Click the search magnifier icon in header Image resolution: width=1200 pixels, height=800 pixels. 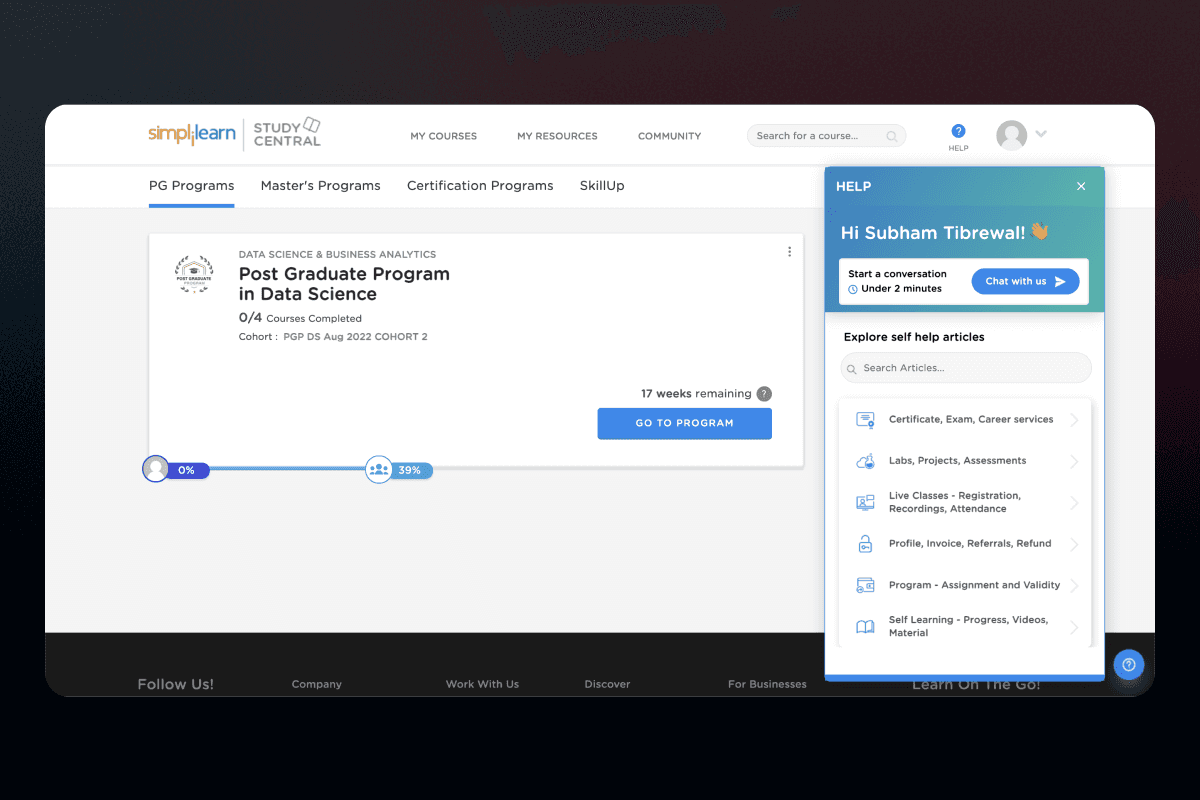click(892, 136)
